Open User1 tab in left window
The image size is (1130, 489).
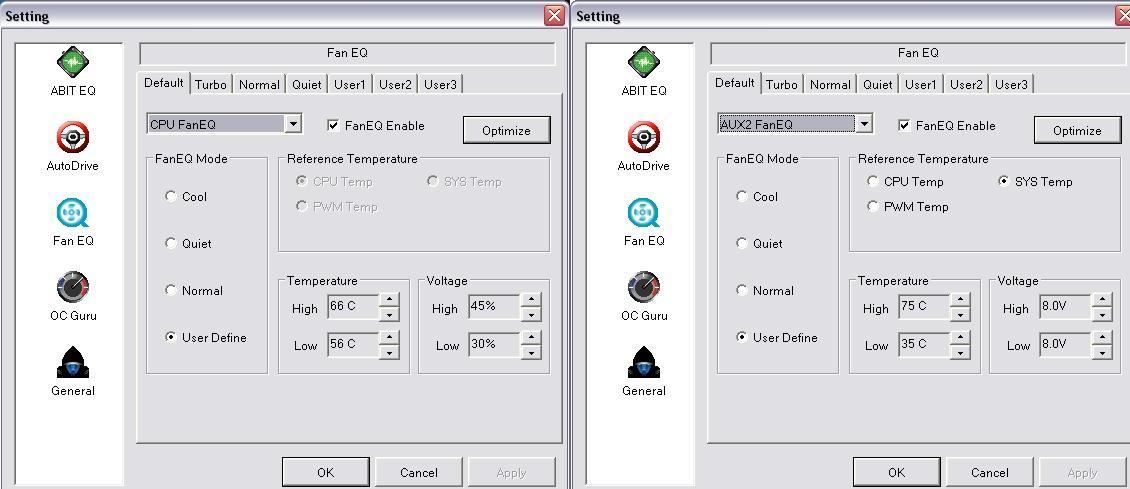(350, 84)
